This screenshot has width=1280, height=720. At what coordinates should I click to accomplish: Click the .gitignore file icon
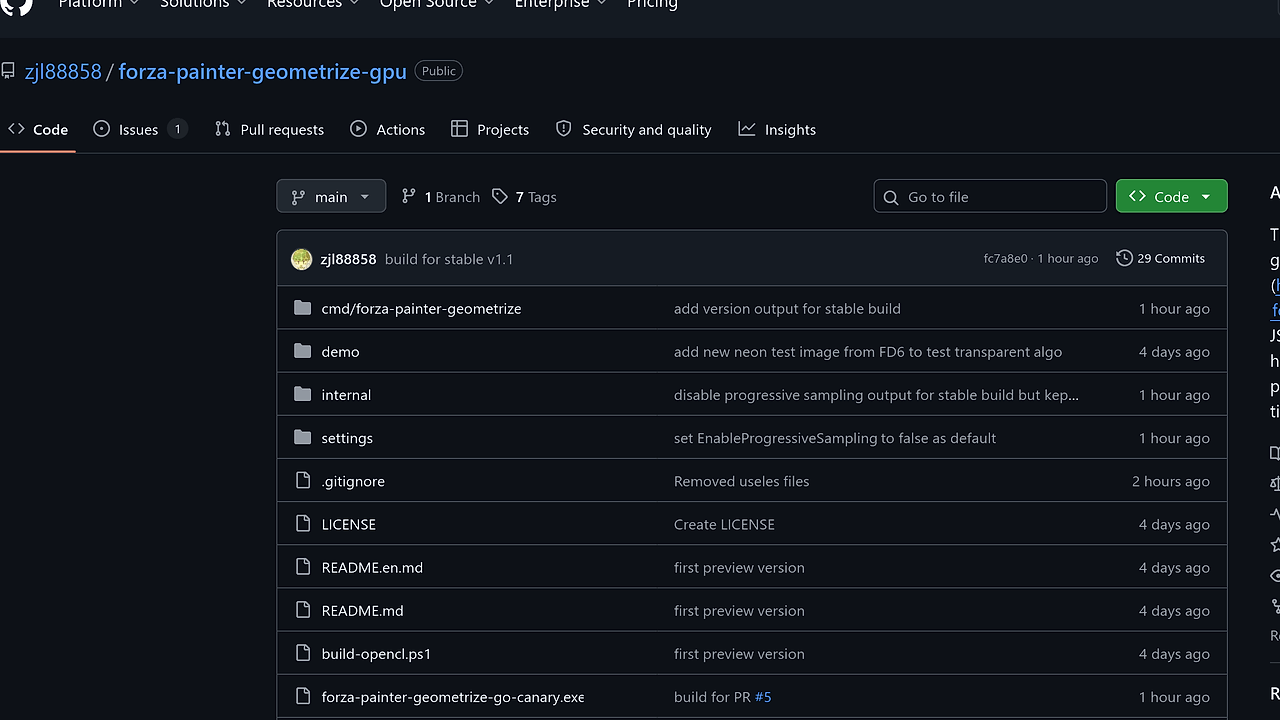click(303, 480)
